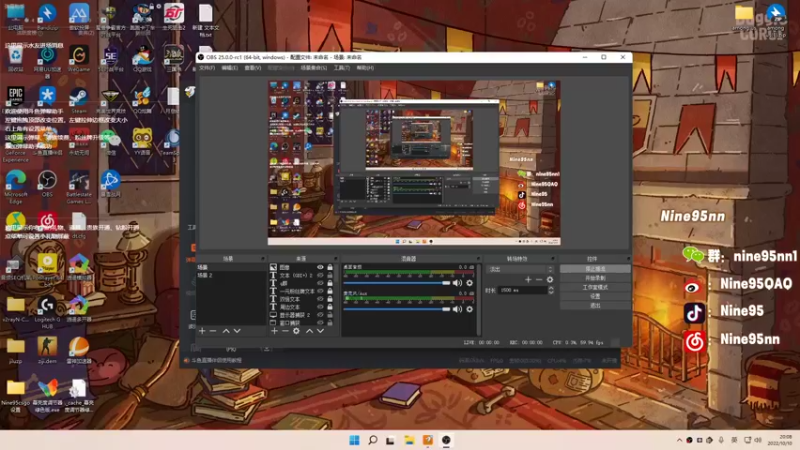
Task: Open source properties gear in Sources dock
Action: tap(296, 331)
